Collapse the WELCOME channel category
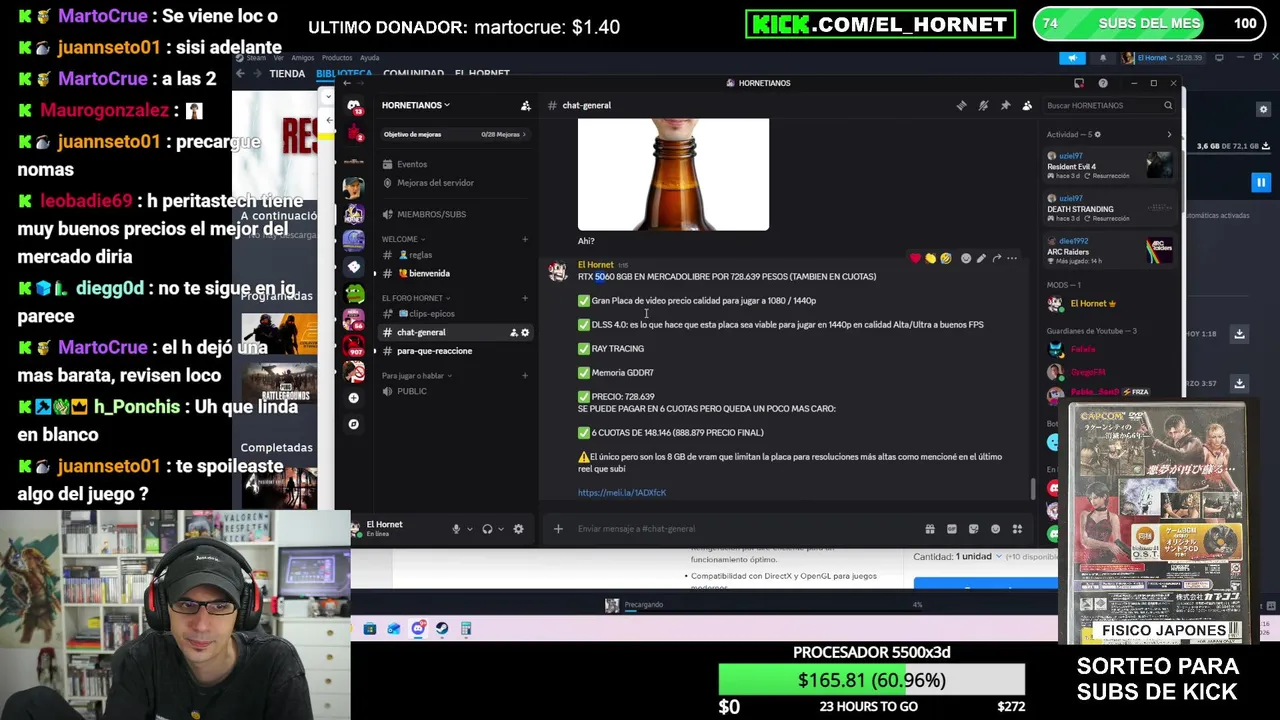The height and width of the screenshot is (720, 1280). (403, 239)
